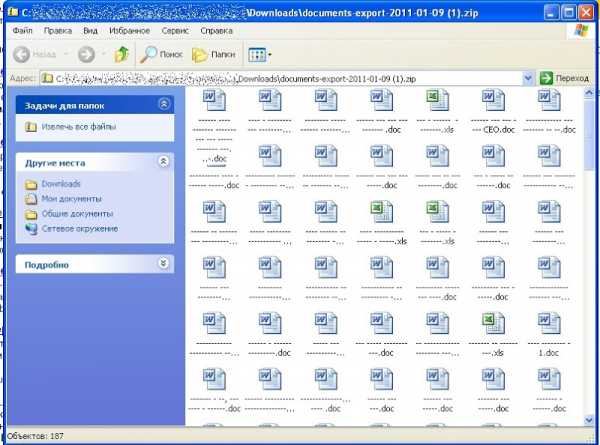Viewport: 600px width, 445px height.
Task: Expand the address bar dropdown list
Action: click(528, 78)
